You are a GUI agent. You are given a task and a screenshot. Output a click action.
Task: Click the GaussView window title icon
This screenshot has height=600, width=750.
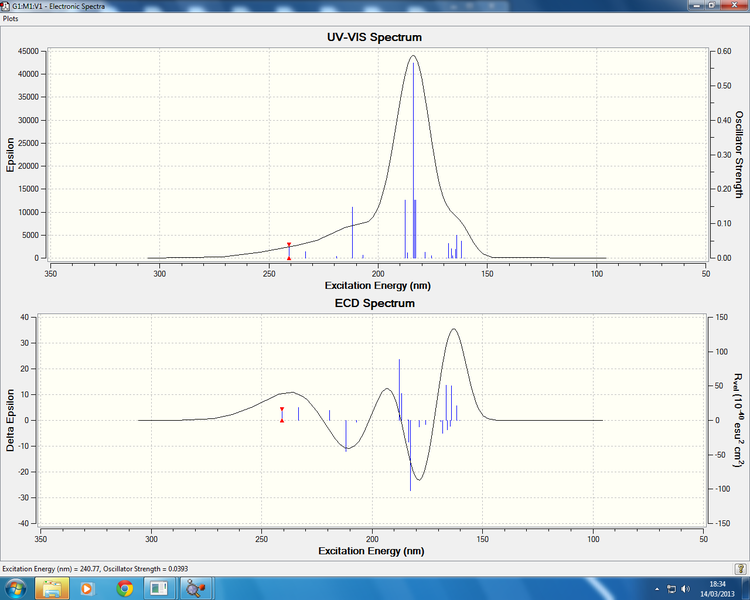pyautogui.click(x=6, y=6)
